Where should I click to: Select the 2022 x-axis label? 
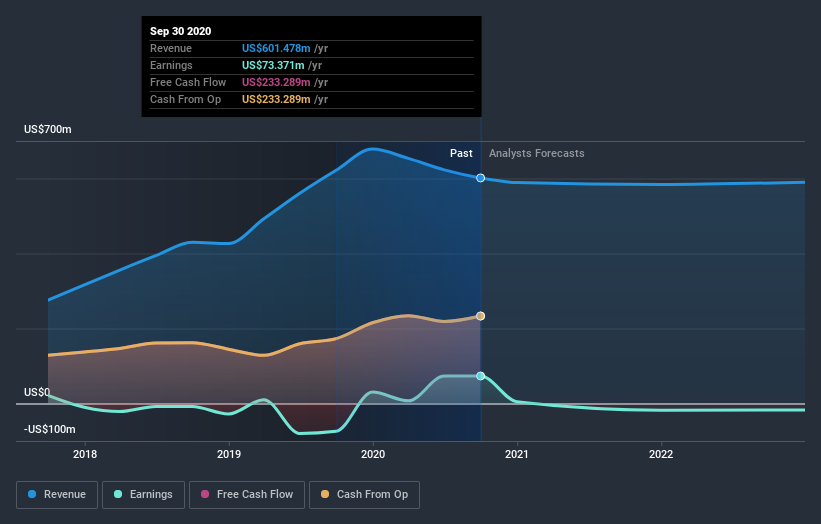tap(661, 454)
